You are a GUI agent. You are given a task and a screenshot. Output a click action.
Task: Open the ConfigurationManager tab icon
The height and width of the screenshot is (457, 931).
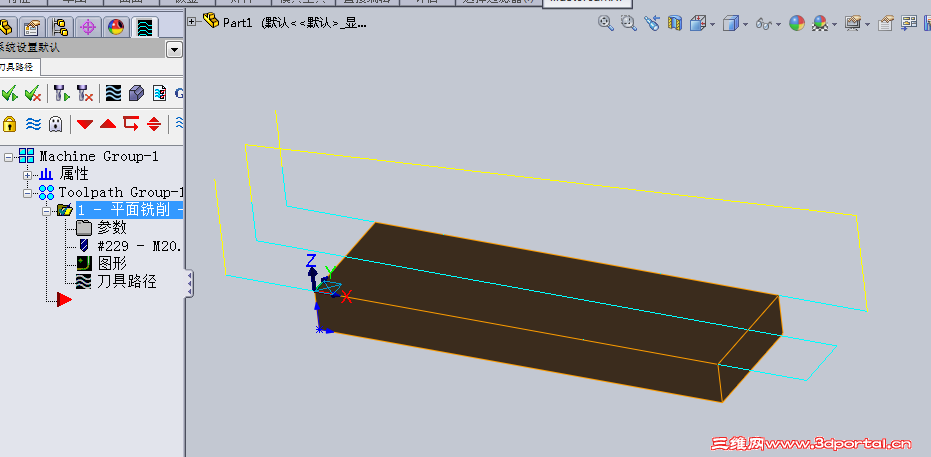click(60, 27)
